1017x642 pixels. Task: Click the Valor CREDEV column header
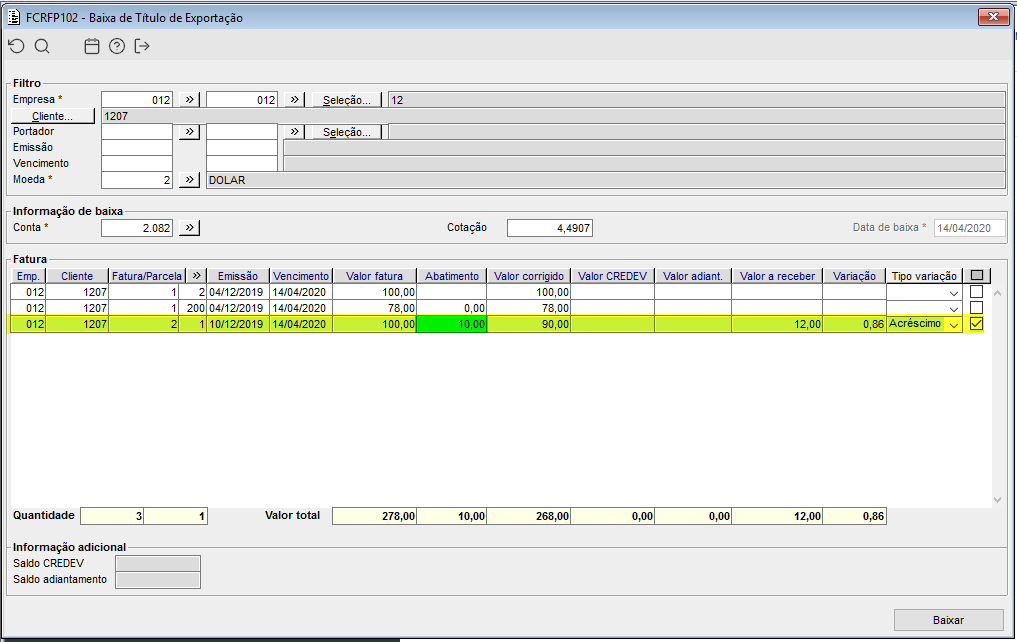click(x=612, y=276)
